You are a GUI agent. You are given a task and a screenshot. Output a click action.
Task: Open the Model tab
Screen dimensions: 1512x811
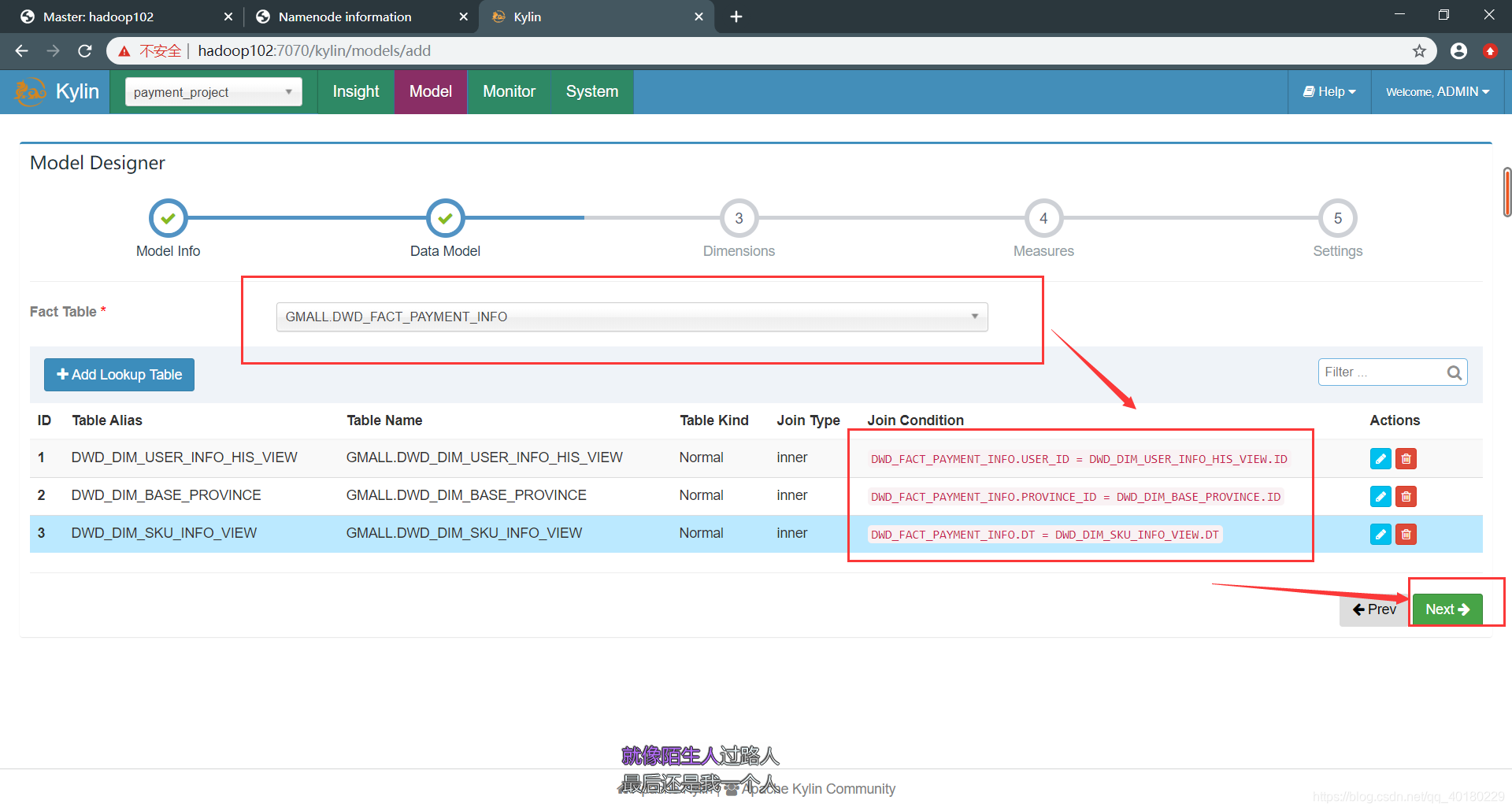431,92
